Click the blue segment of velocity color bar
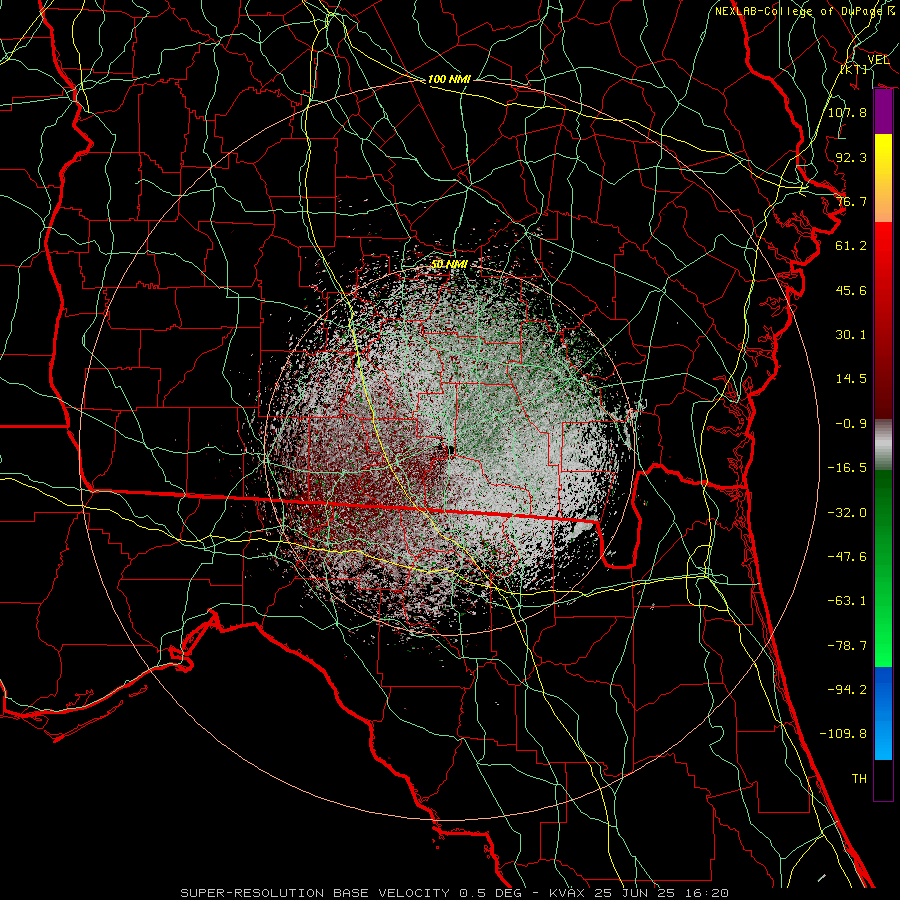The image size is (900, 900). pyautogui.click(x=883, y=713)
